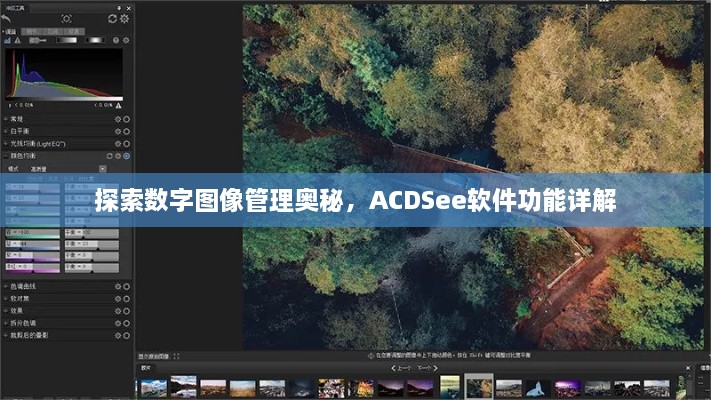This screenshot has width=711, height=400.
Task: Disable the active 颜色均衡 blue circle
Action: 127,156
